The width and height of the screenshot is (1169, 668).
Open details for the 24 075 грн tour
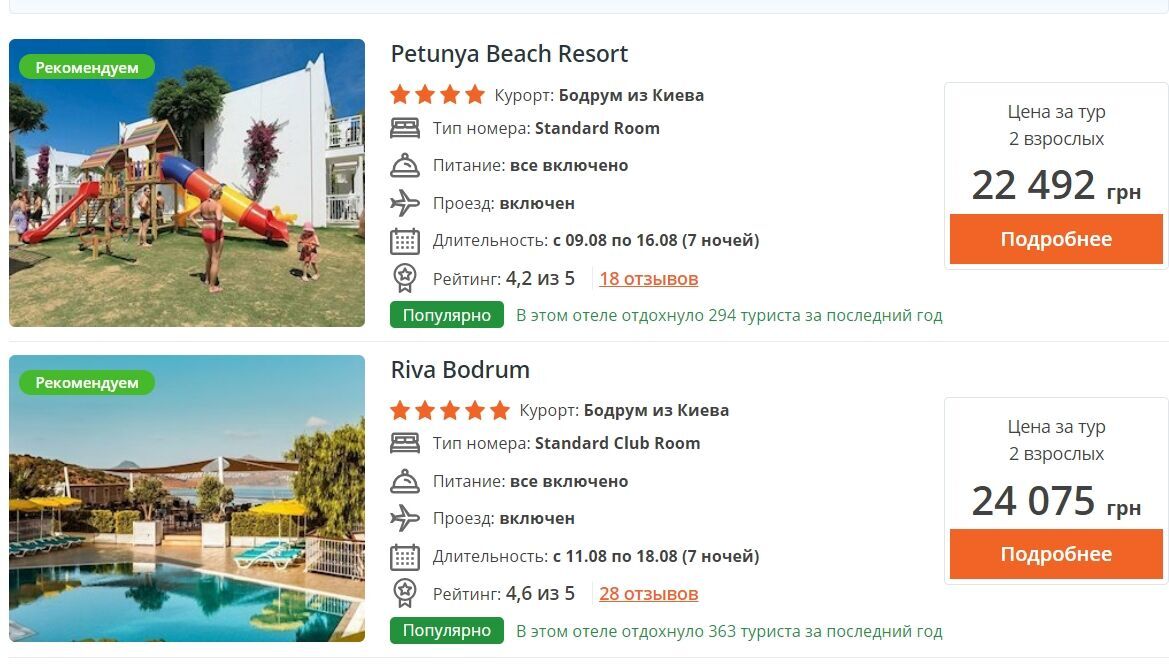(x=1056, y=554)
